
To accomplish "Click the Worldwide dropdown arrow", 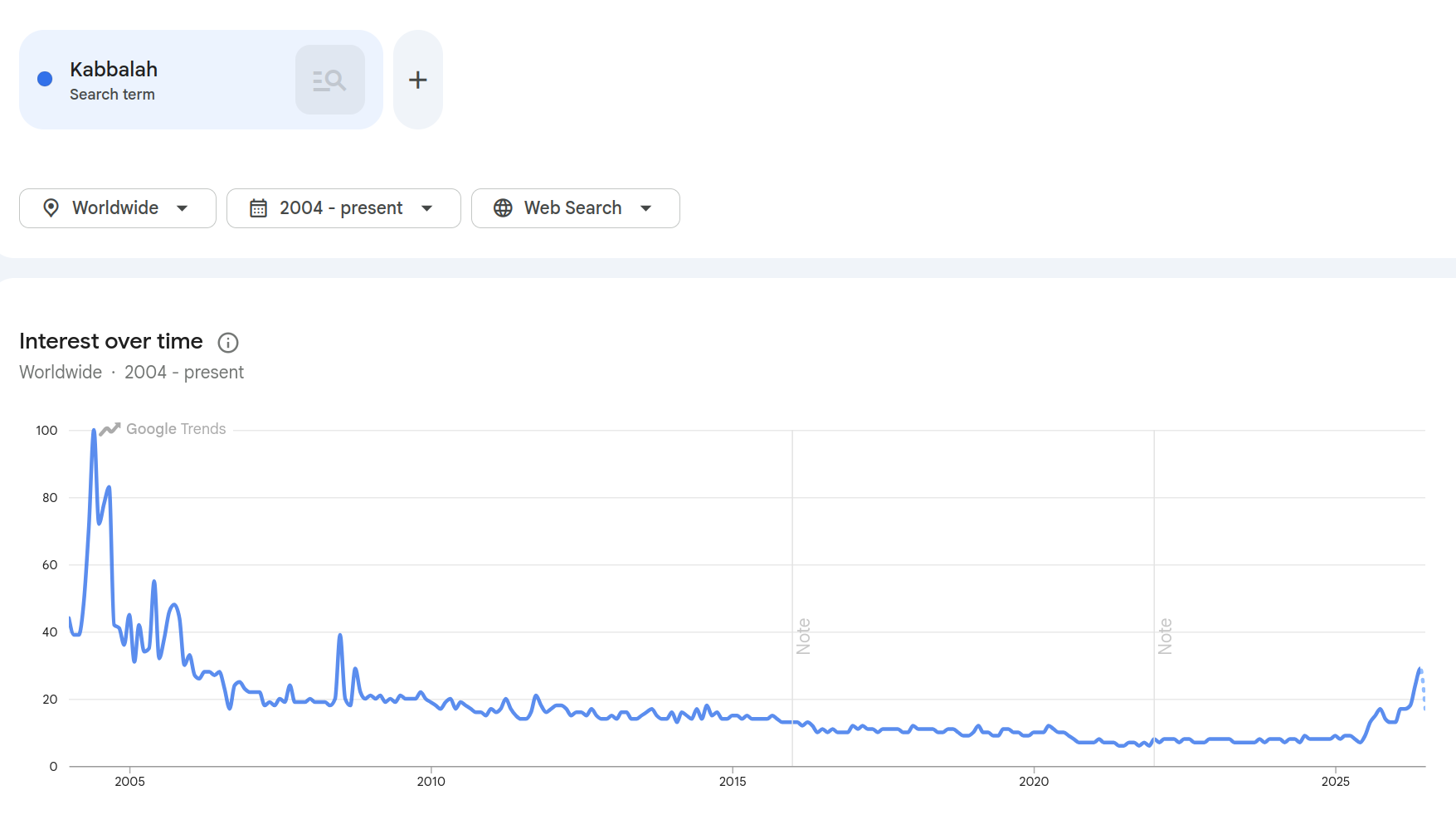I will (183, 208).
